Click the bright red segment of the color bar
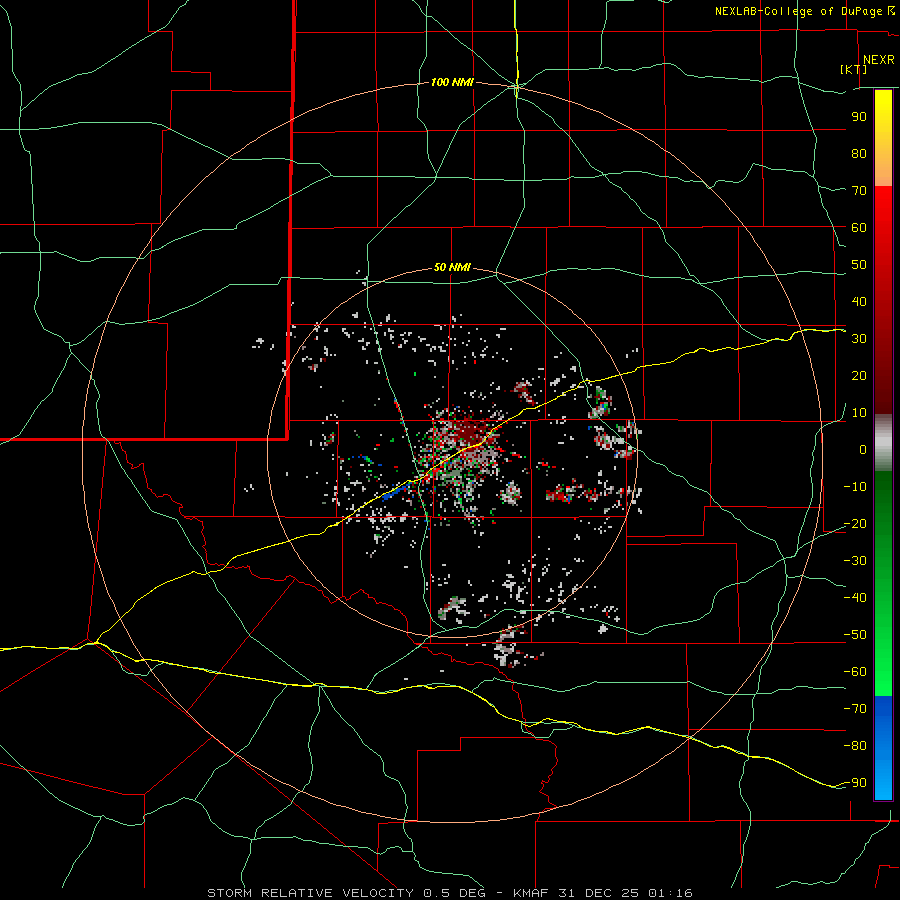Viewport: 900px width, 900px height. pyautogui.click(x=883, y=218)
